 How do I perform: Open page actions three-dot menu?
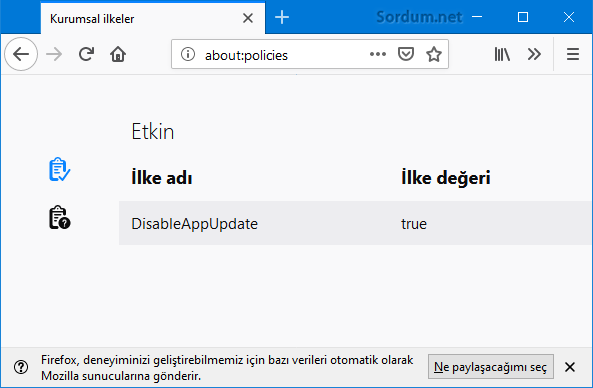[x=378, y=54]
